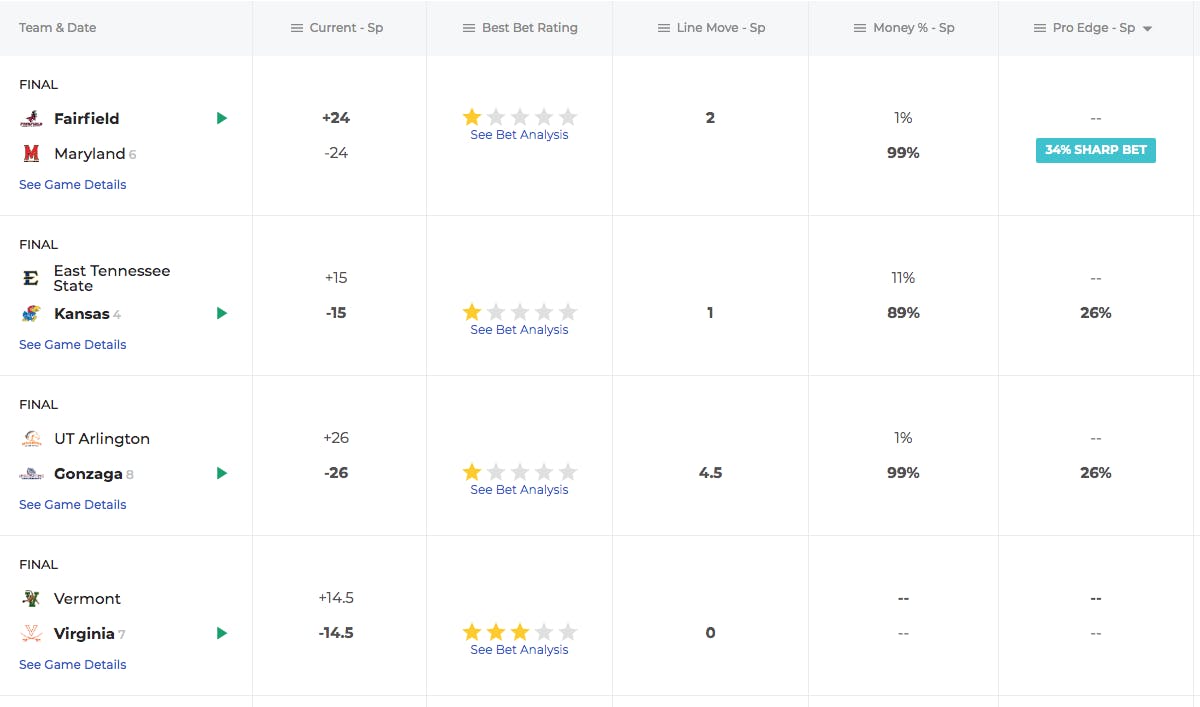Open See Bet Analysis for Vermont vs Virginia
This screenshot has width=1200, height=707.
click(519, 650)
